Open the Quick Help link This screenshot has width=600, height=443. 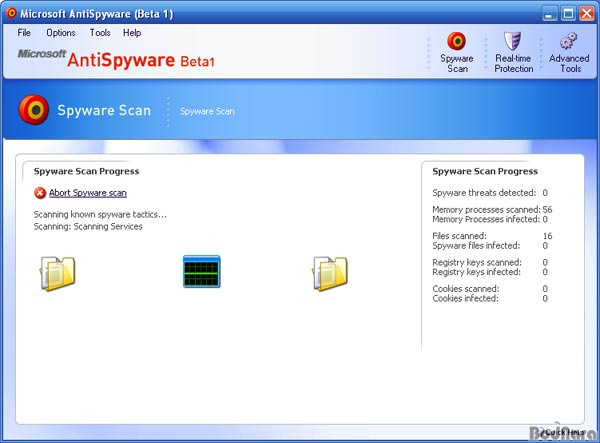563,432
